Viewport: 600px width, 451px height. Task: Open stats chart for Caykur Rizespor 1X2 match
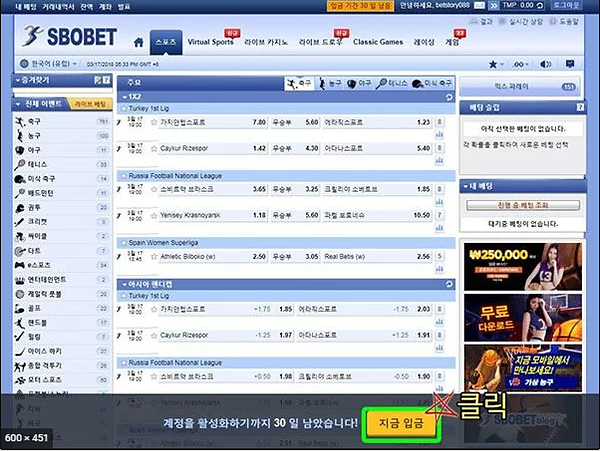[x=440, y=161]
